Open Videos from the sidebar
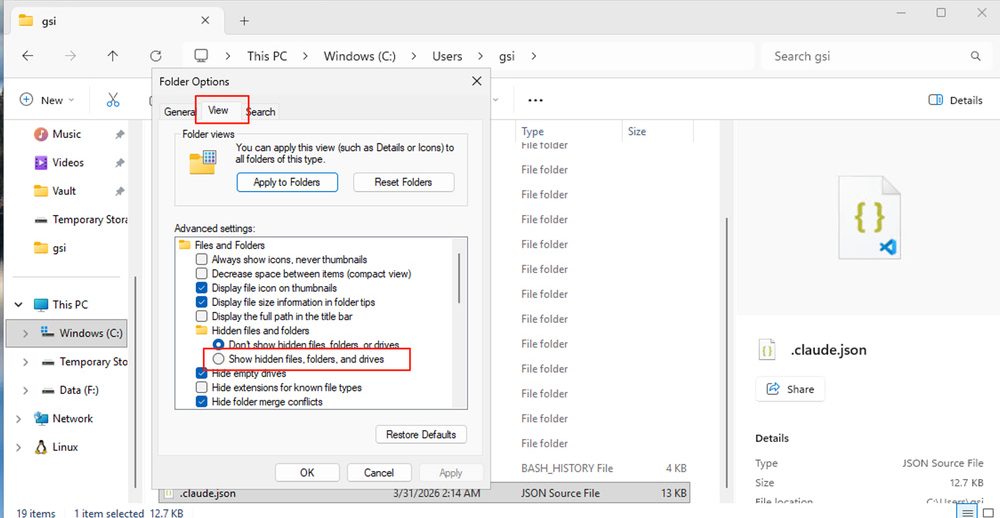This screenshot has width=1000, height=518. tap(67, 162)
